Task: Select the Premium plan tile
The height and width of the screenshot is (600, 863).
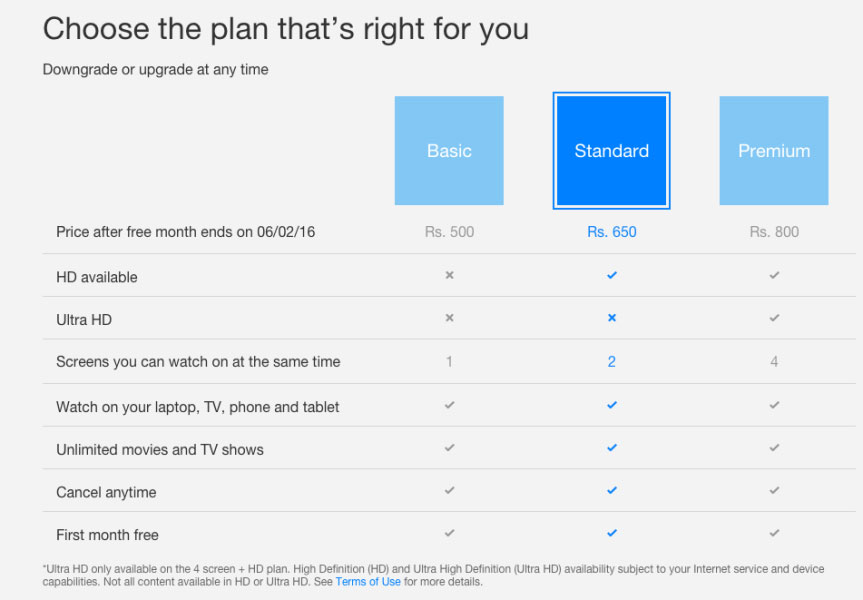Action: (774, 150)
